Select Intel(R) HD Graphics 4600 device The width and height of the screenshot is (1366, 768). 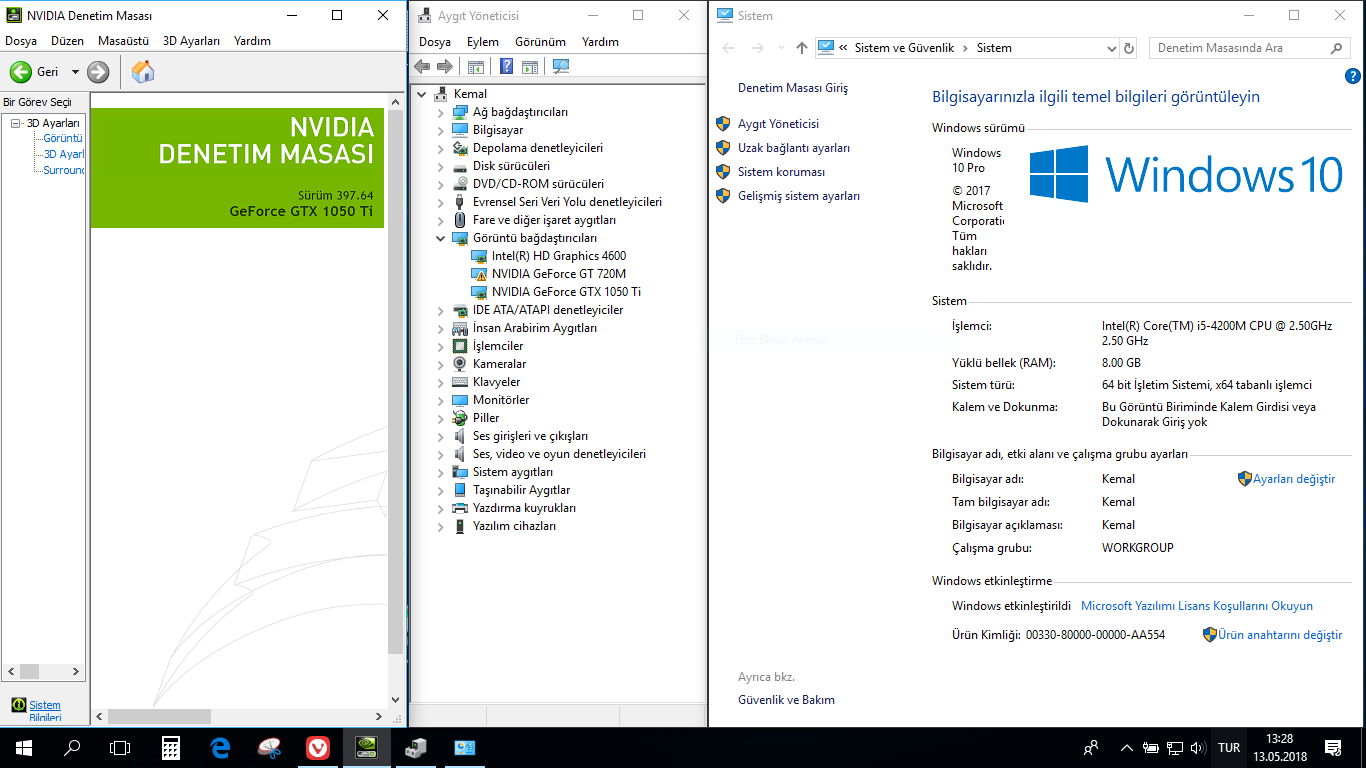pyautogui.click(x=558, y=256)
